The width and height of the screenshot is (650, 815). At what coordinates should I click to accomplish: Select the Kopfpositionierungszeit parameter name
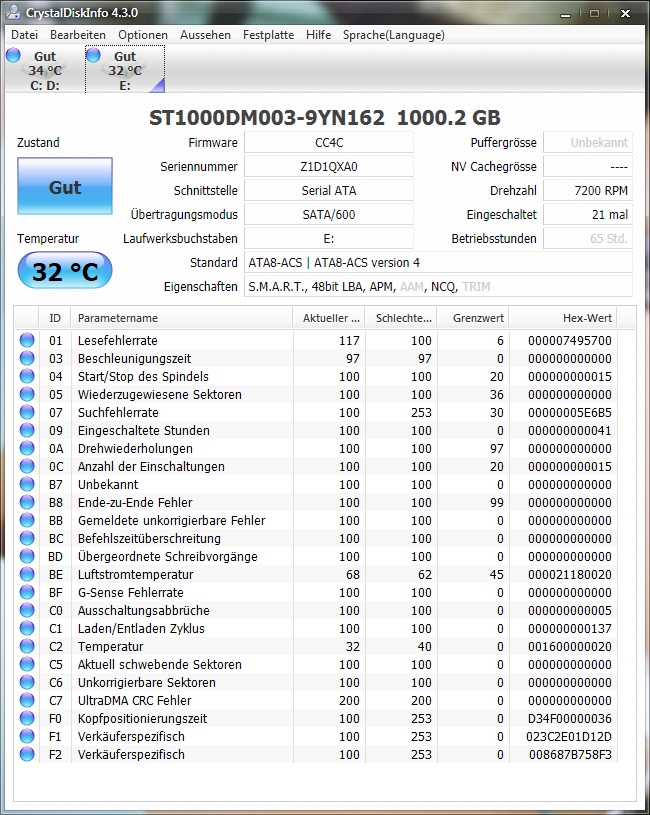click(x=142, y=718)
